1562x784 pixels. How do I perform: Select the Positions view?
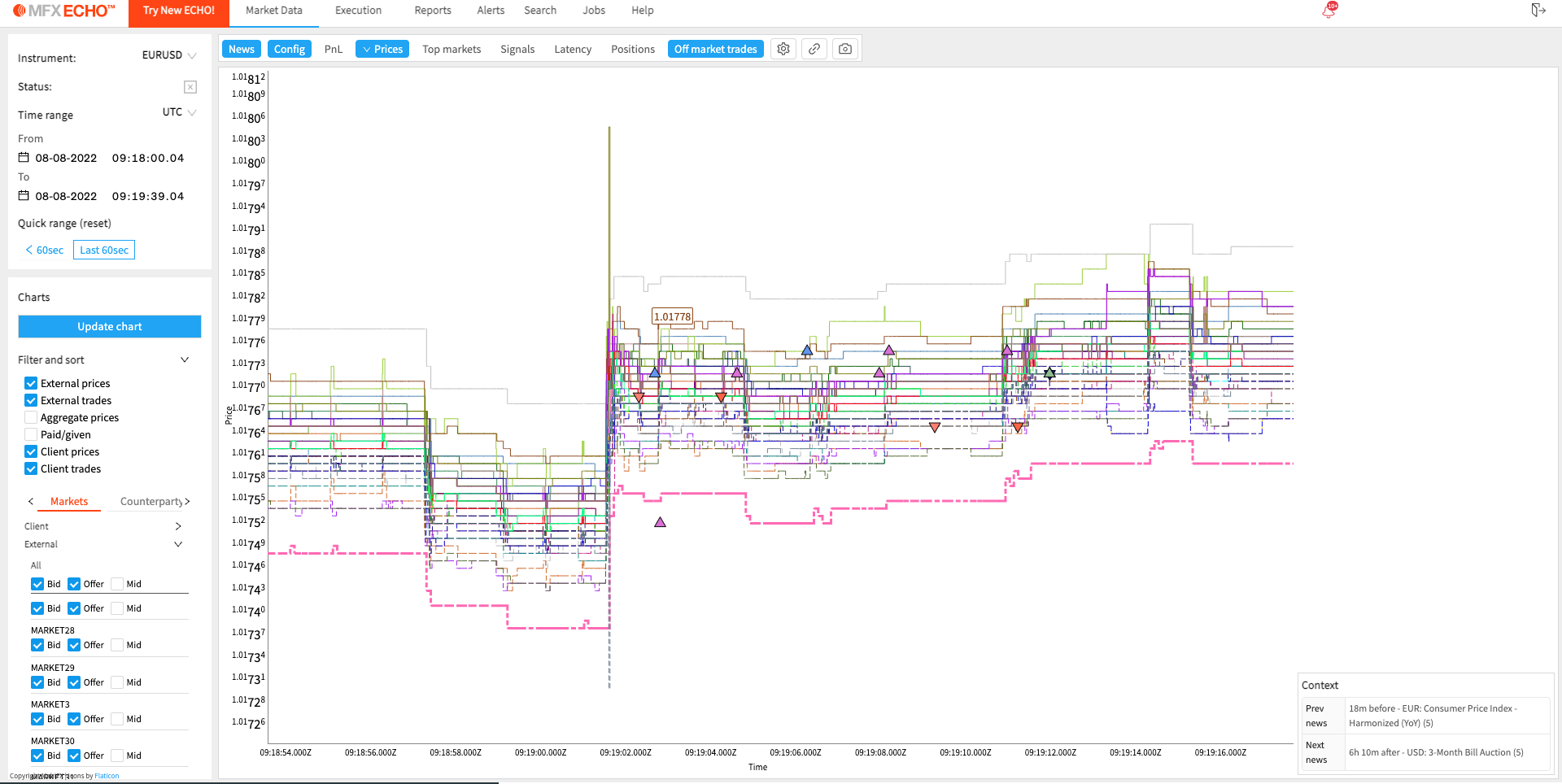pyautogui.click(x=633, y=49)
